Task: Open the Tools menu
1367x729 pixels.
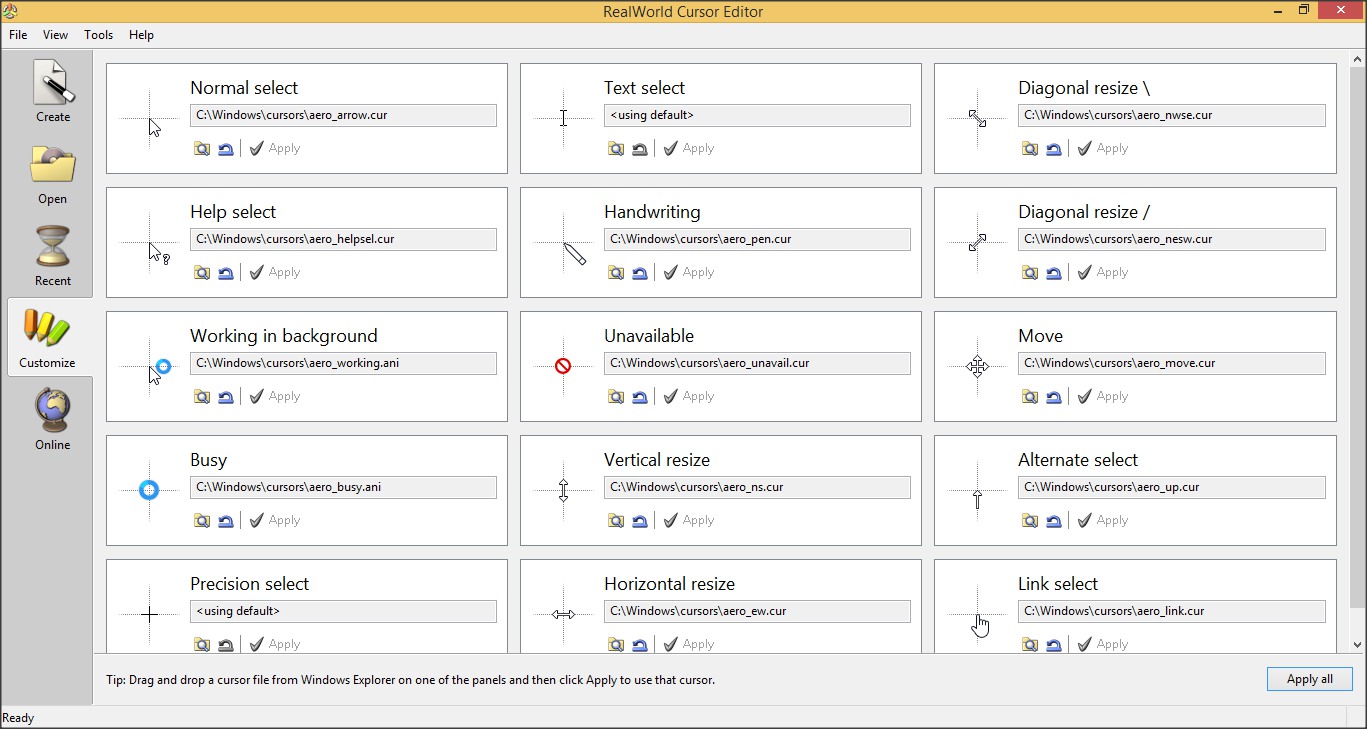Action: [x=98, y=35]
